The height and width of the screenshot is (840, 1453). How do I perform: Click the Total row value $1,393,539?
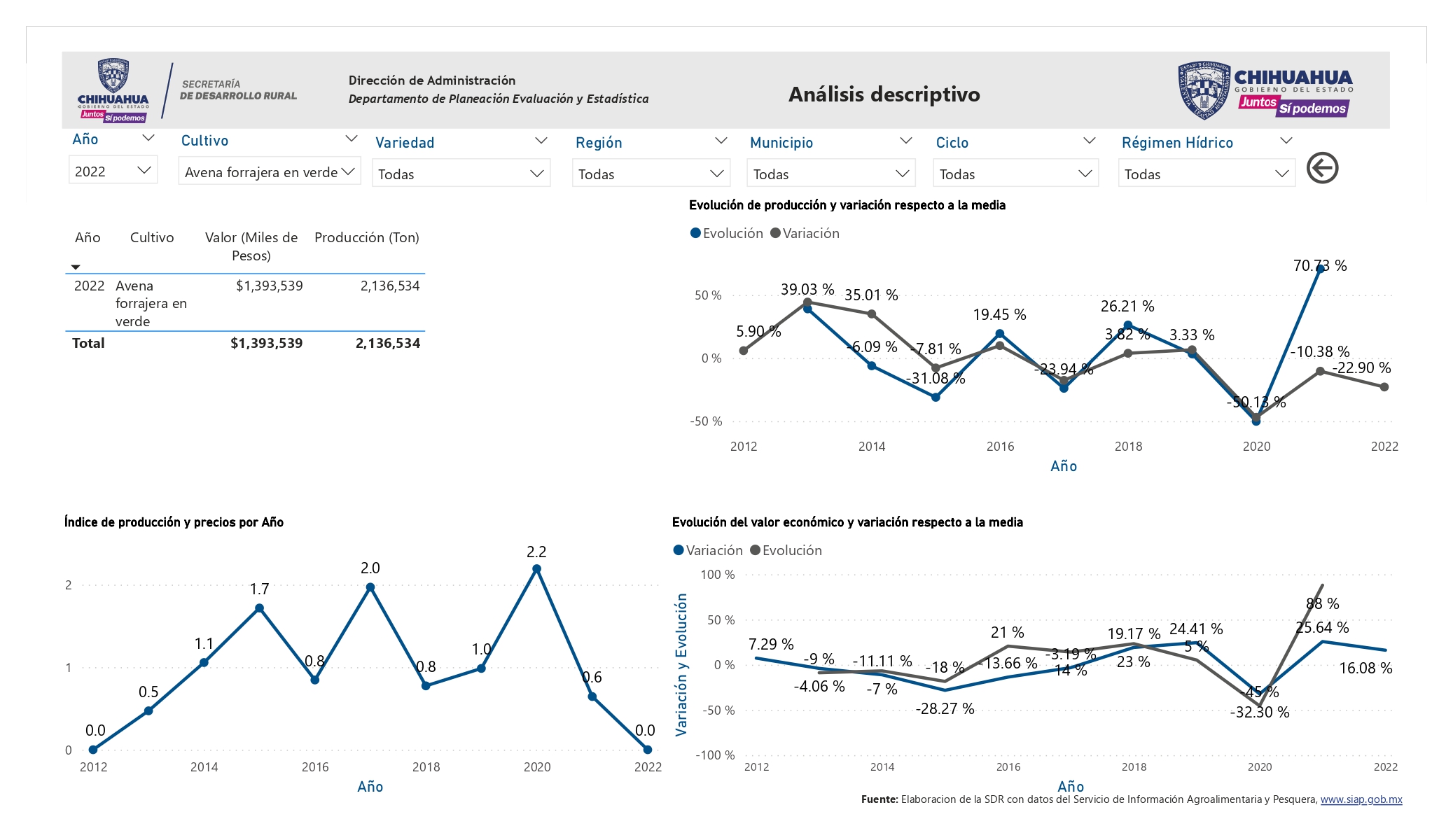click(267, 343)
